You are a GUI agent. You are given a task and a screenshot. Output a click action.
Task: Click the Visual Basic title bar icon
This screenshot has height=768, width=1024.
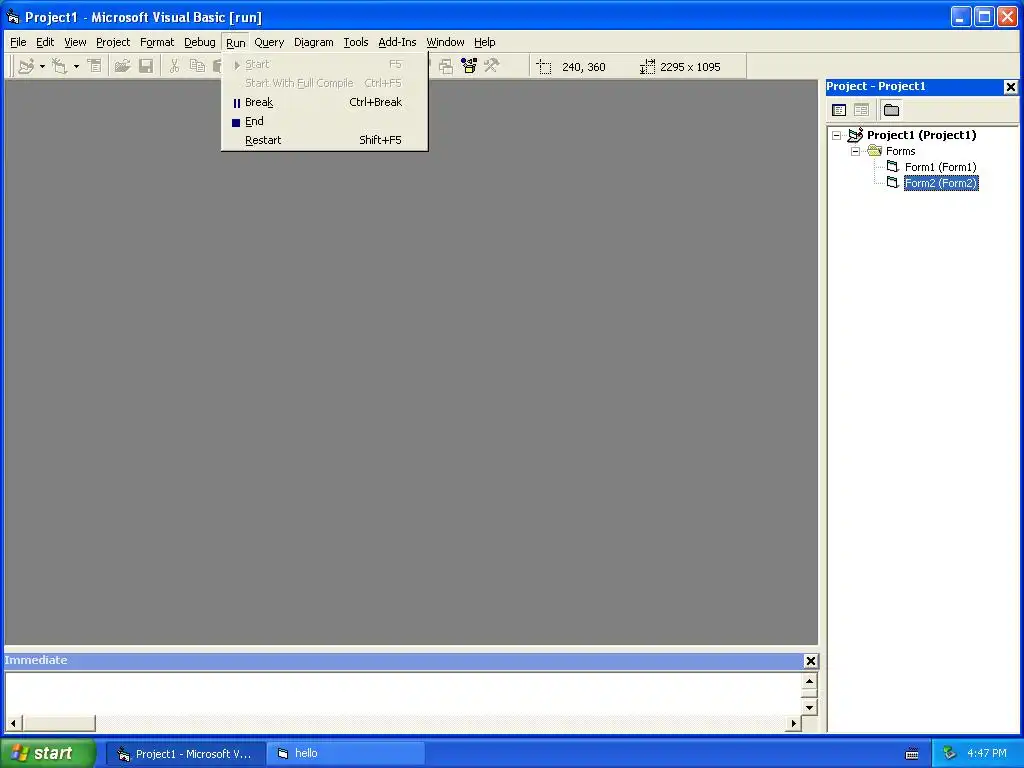click(x=13, y=16)
